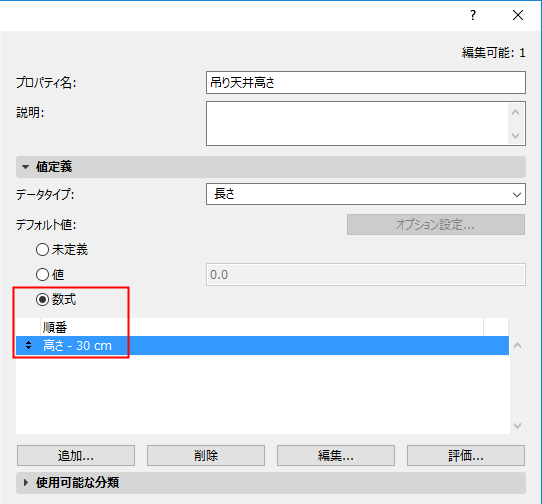This screenshot has height=504, width=542.
Task: Click the 順番 column header
Action: (x=262, y=327)
